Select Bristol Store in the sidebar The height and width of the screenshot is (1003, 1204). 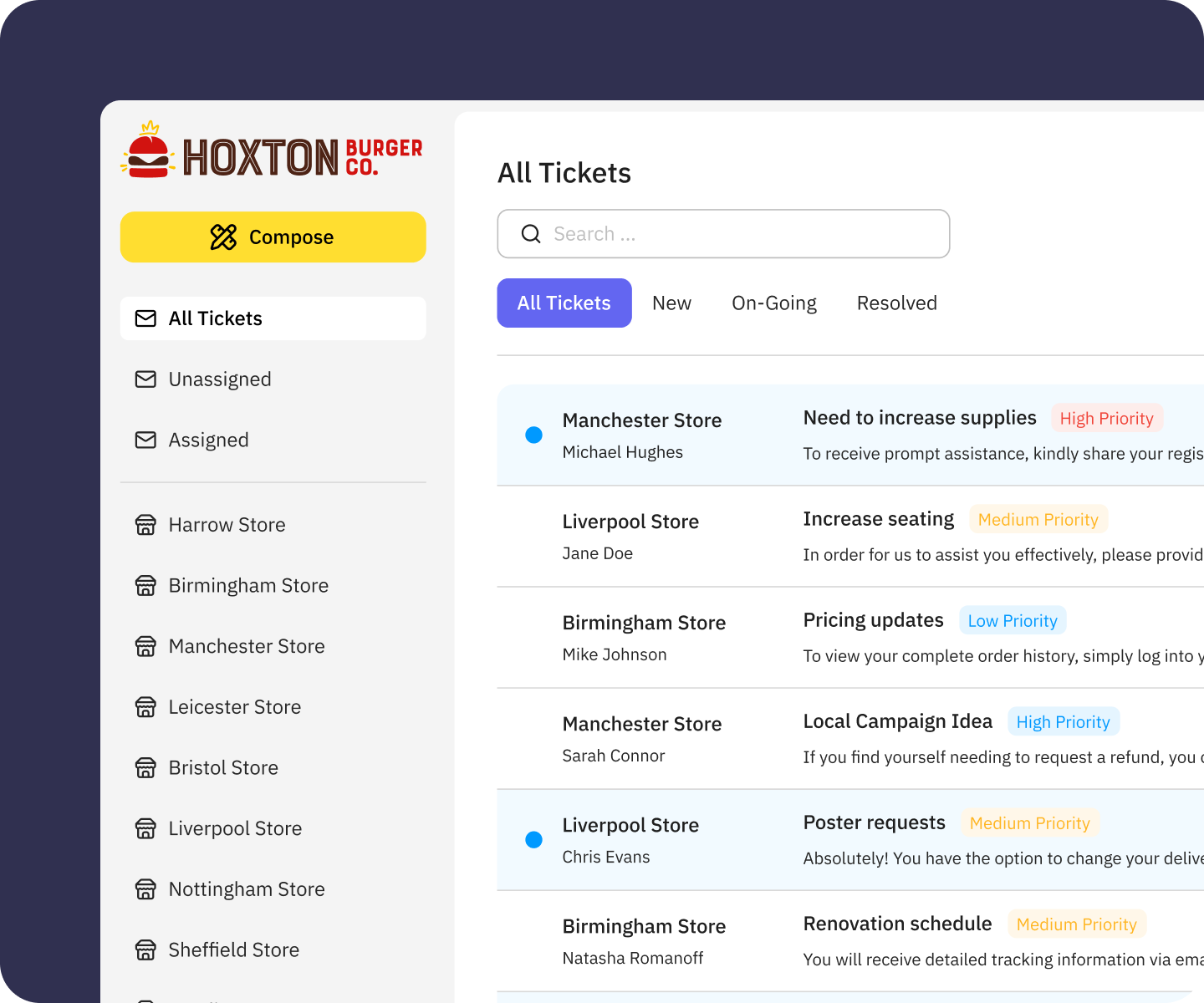click(273, 767)
